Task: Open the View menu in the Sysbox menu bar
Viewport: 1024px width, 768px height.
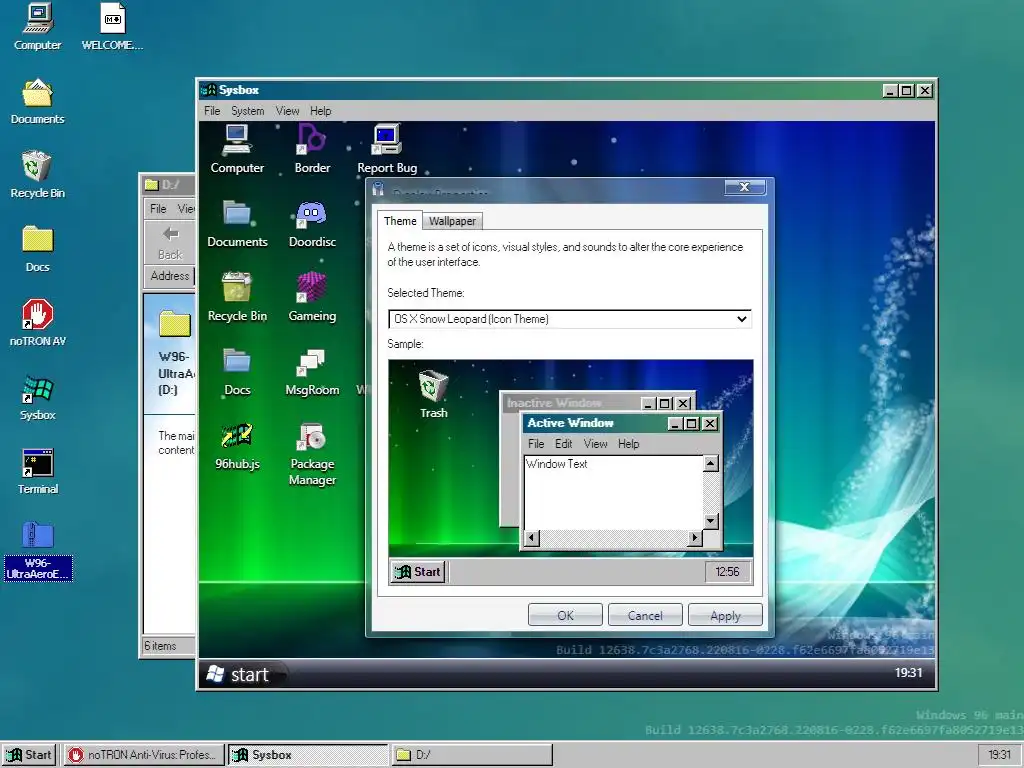Action: 287,111
